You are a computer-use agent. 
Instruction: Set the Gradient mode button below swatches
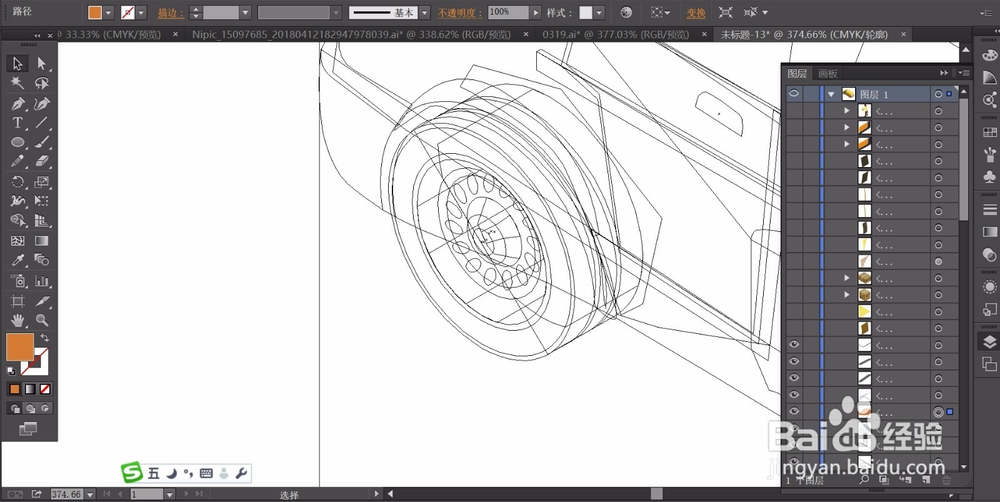click(30, 388)
